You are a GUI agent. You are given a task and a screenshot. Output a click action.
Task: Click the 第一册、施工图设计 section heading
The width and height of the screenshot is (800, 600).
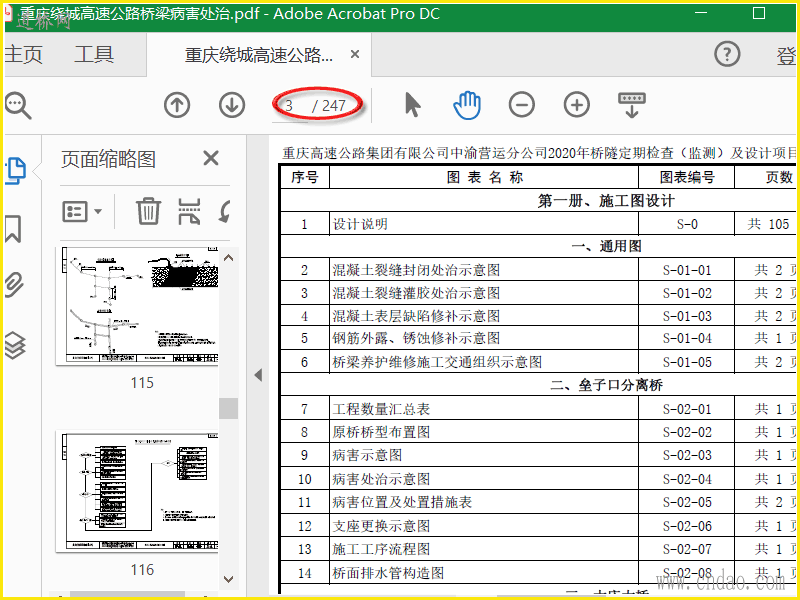[x=606, y=201]
